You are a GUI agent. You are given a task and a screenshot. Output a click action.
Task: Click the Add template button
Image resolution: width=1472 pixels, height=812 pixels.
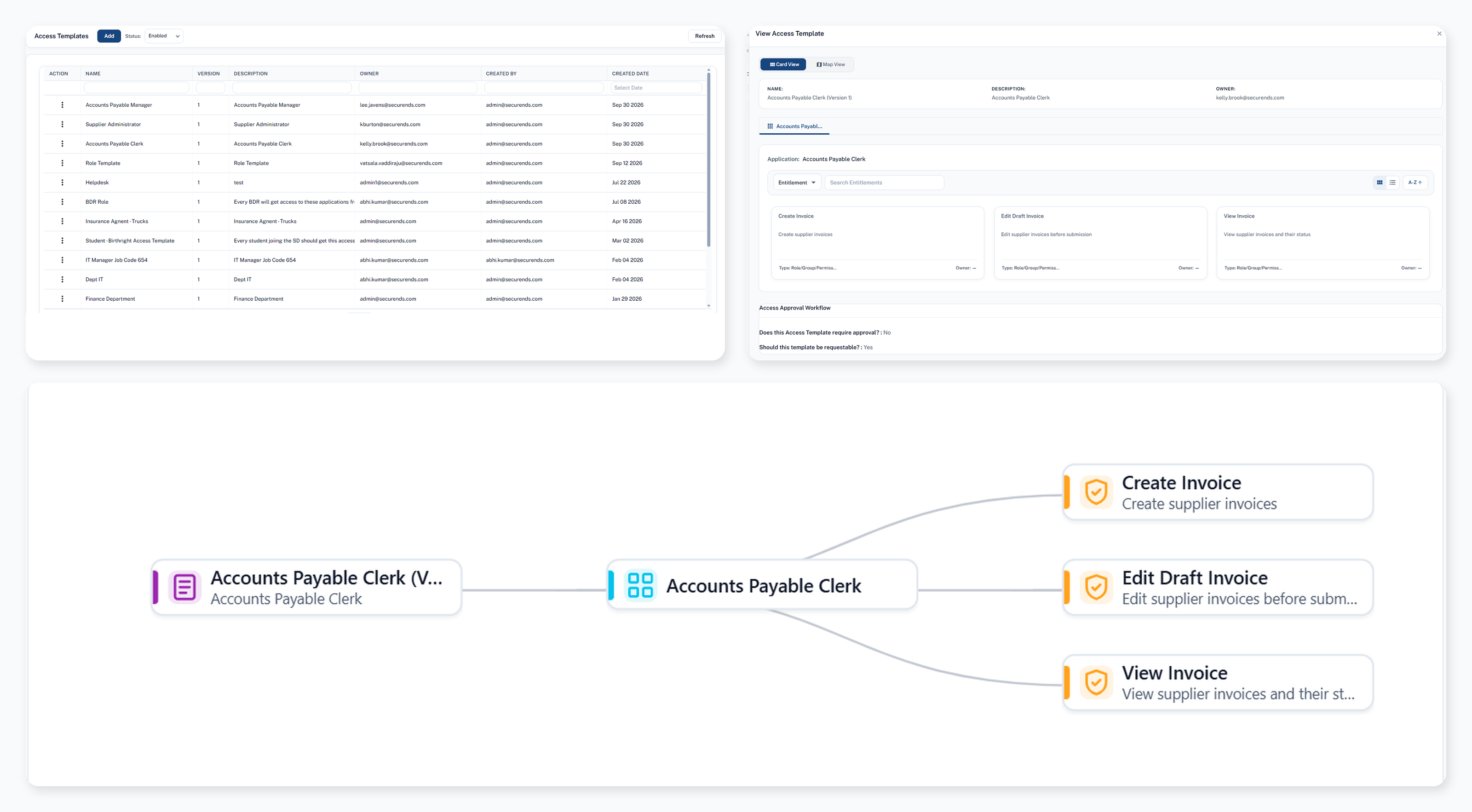[x=109, y=36]
